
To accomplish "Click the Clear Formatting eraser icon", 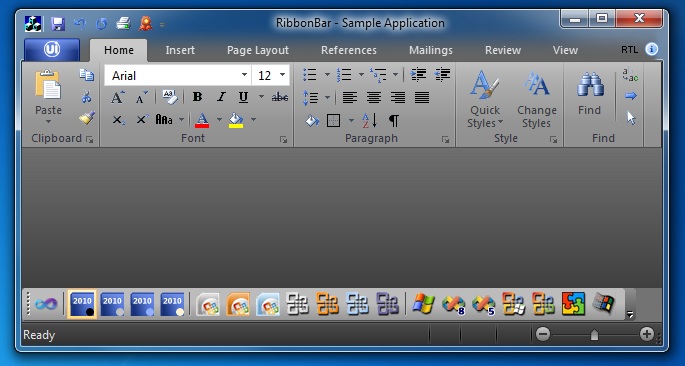I will pos(170,97).
